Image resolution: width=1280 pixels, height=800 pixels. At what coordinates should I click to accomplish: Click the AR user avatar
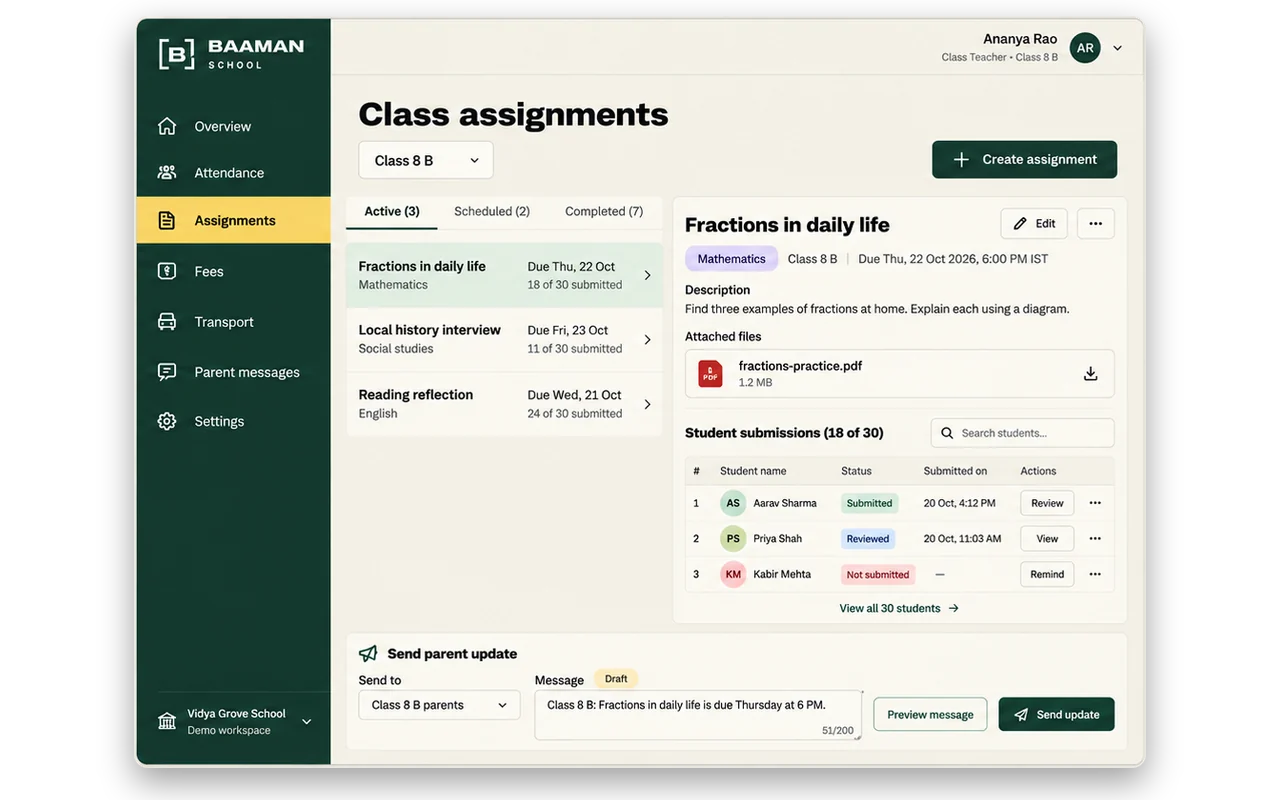(1085, 48)
